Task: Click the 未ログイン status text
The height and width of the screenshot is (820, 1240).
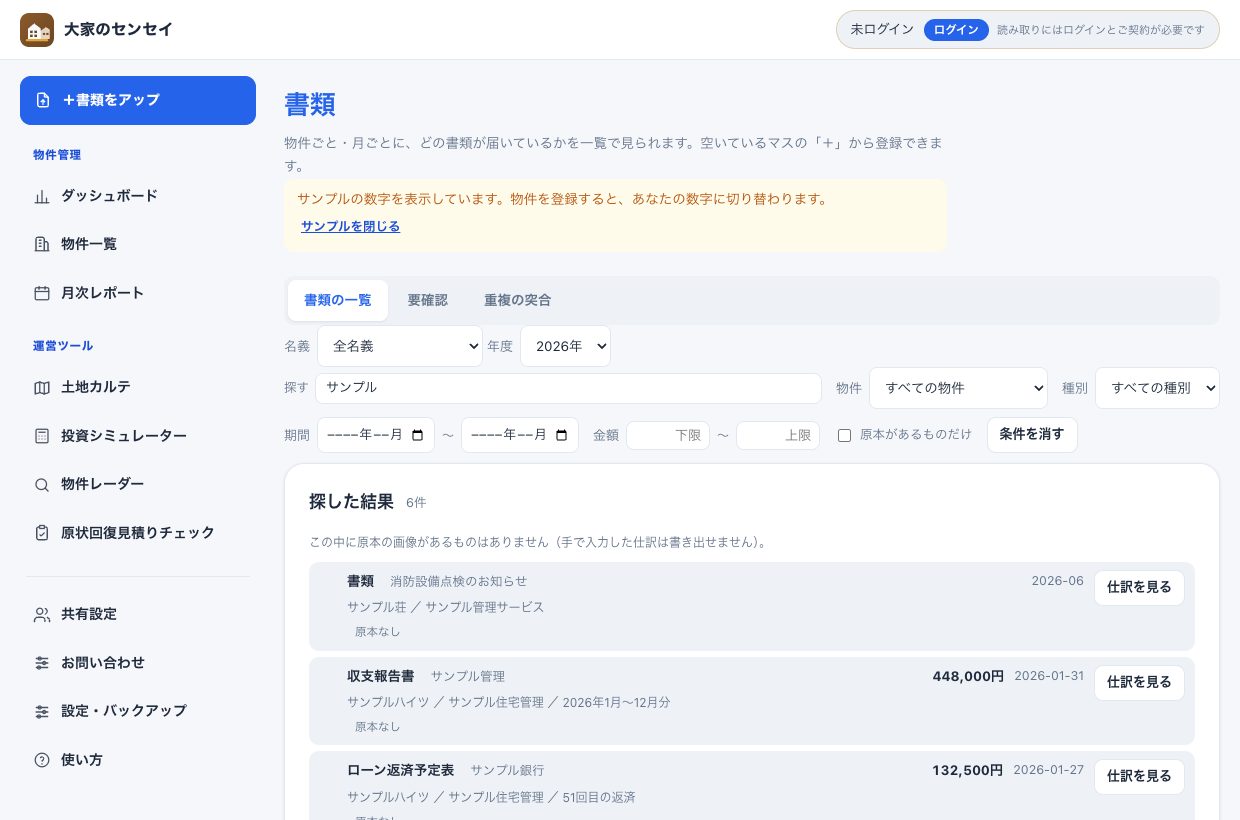Action: 882,30
